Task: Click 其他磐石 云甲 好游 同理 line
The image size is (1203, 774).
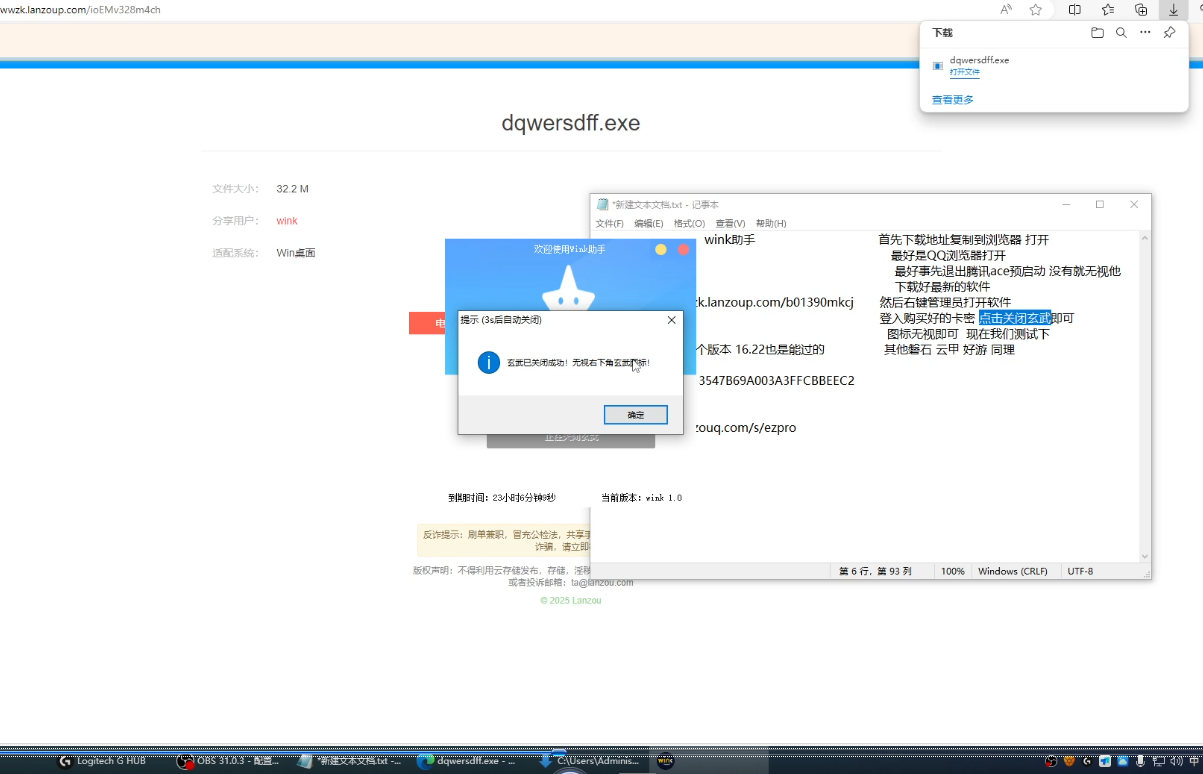Action: tap(949, 350)
